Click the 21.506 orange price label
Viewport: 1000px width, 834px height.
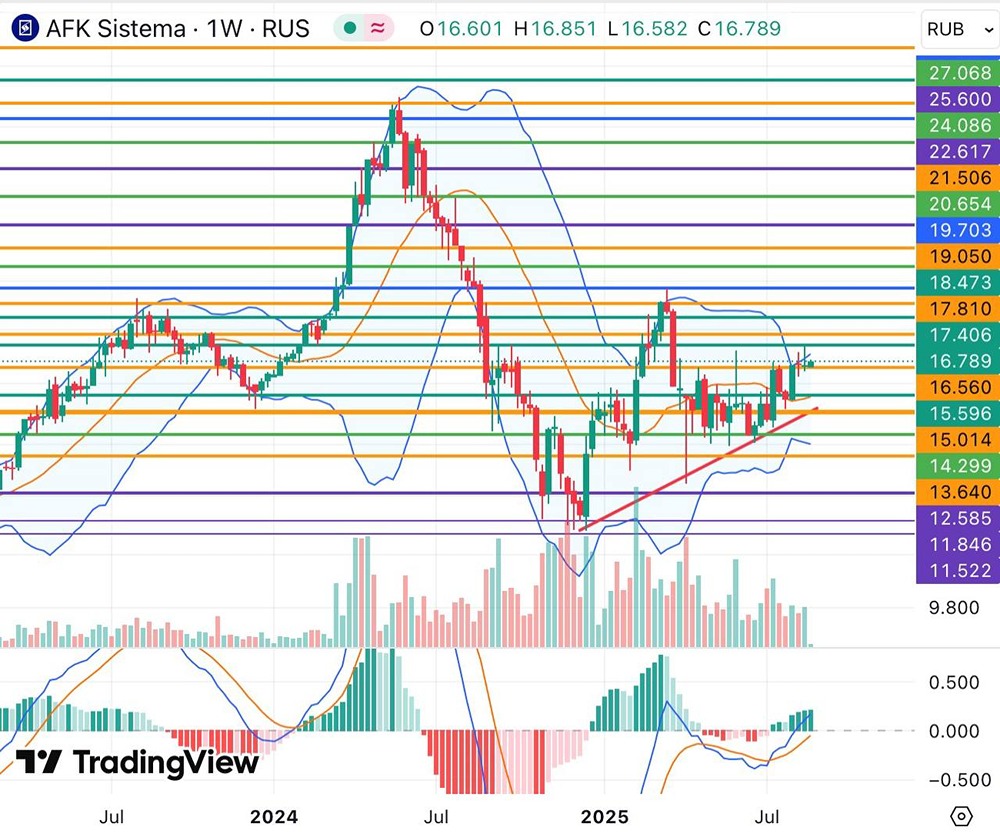point(957,178)
